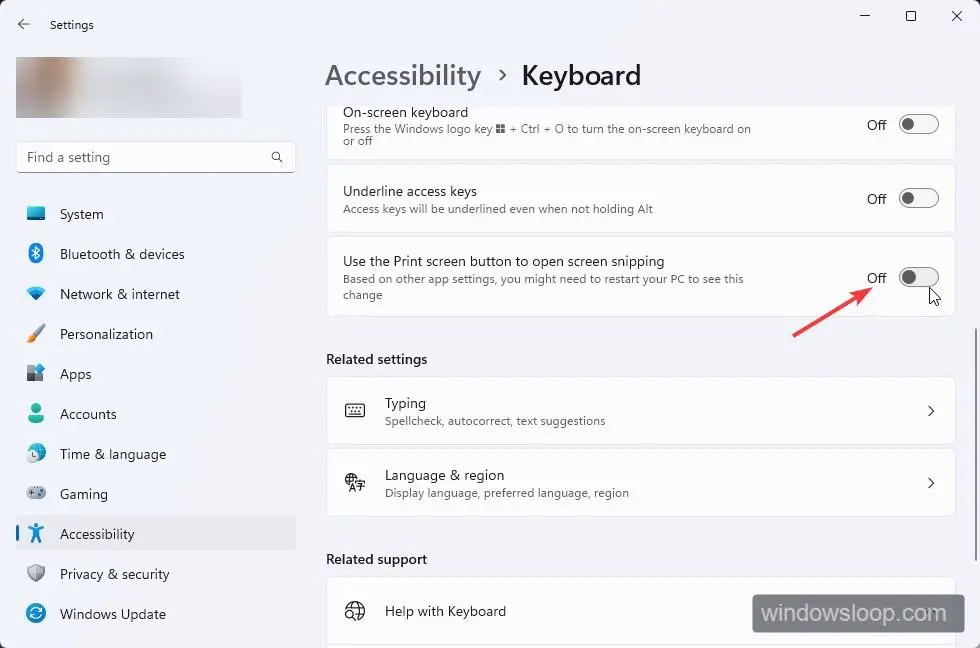980x648 pixels.
Task: Click the Time & language globe icon
Action: [36, 453]
